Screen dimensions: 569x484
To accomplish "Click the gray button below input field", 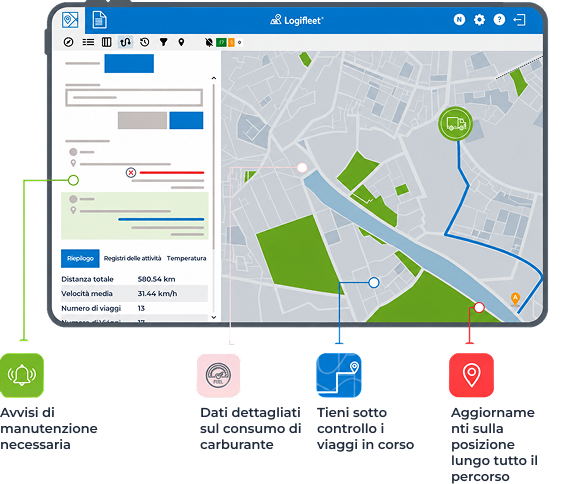I will click(142, 120).
